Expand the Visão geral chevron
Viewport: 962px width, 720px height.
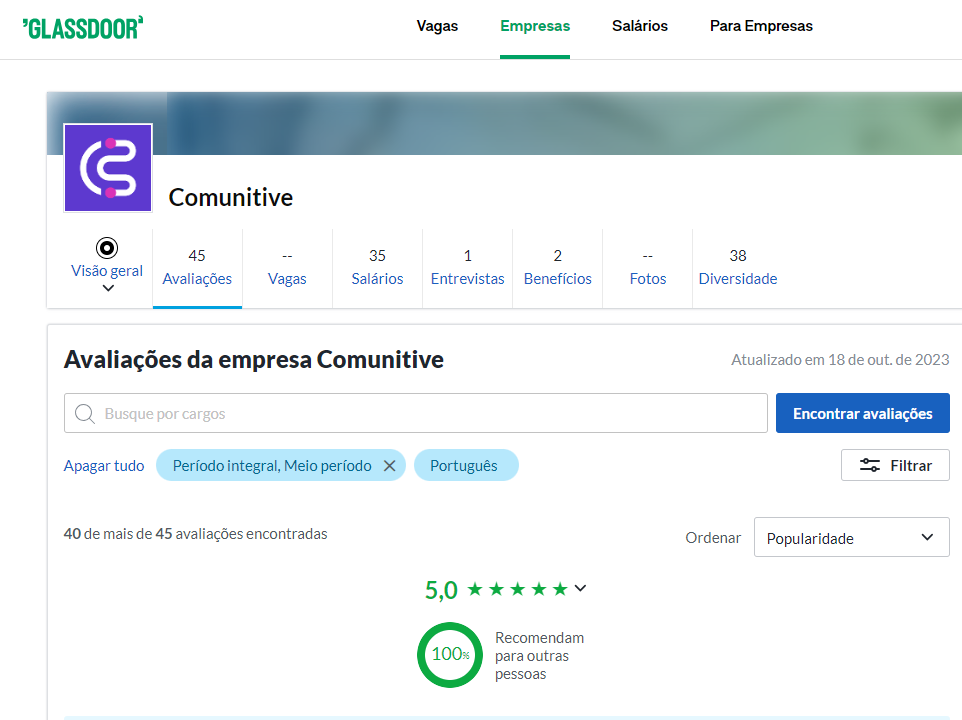(x=108, y=288)
